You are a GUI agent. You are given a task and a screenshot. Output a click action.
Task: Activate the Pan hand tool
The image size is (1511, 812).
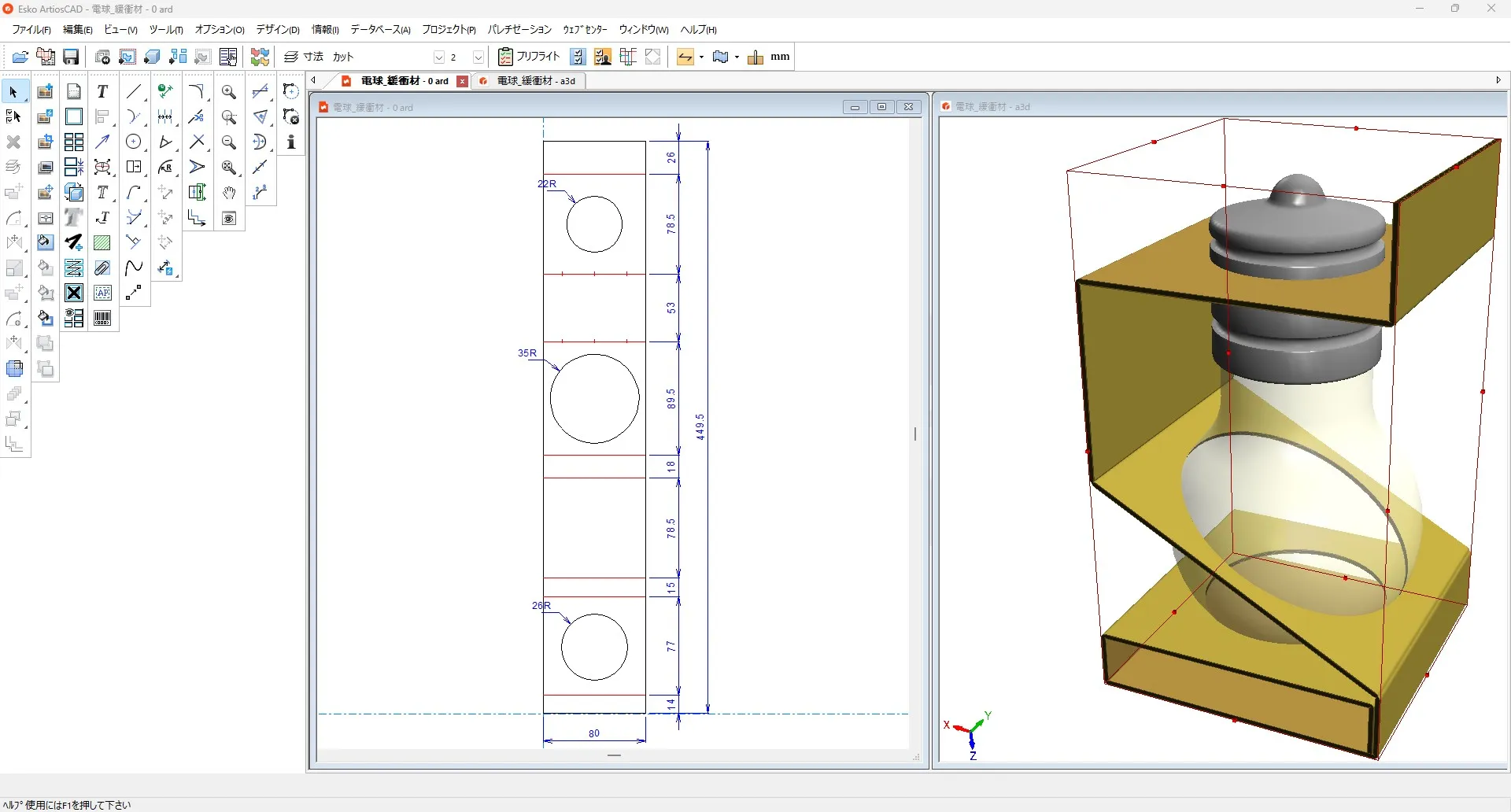pyautogui.click(x=229, y=193)
